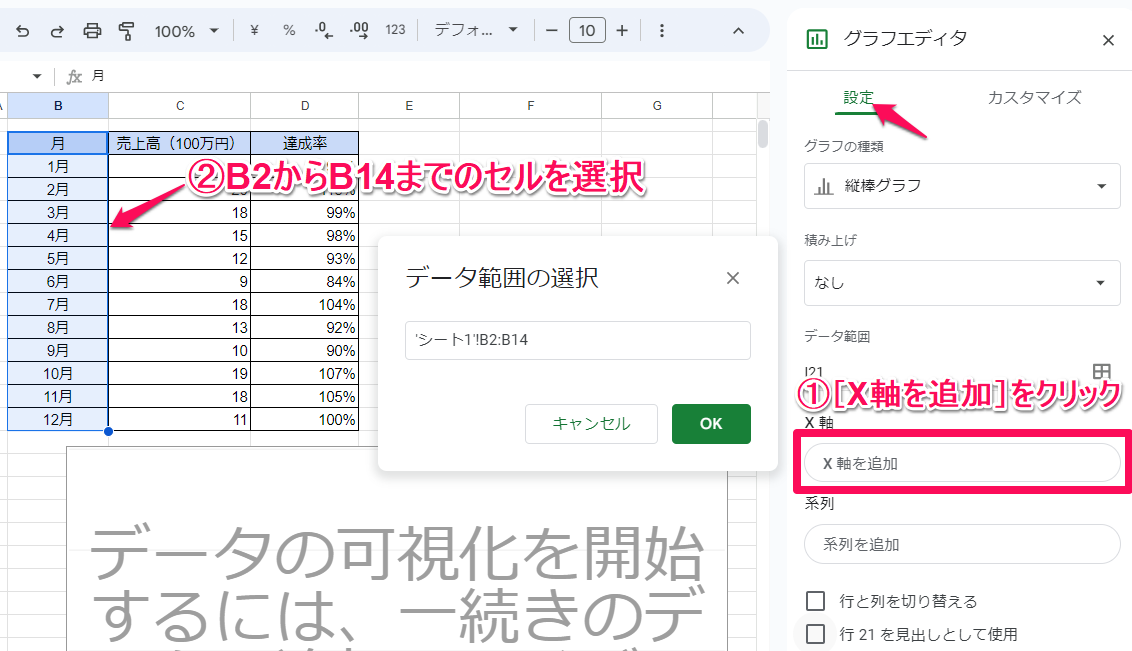Collapse the toolbar with the chevron up

pyautogui.click(x=738, y=30)
